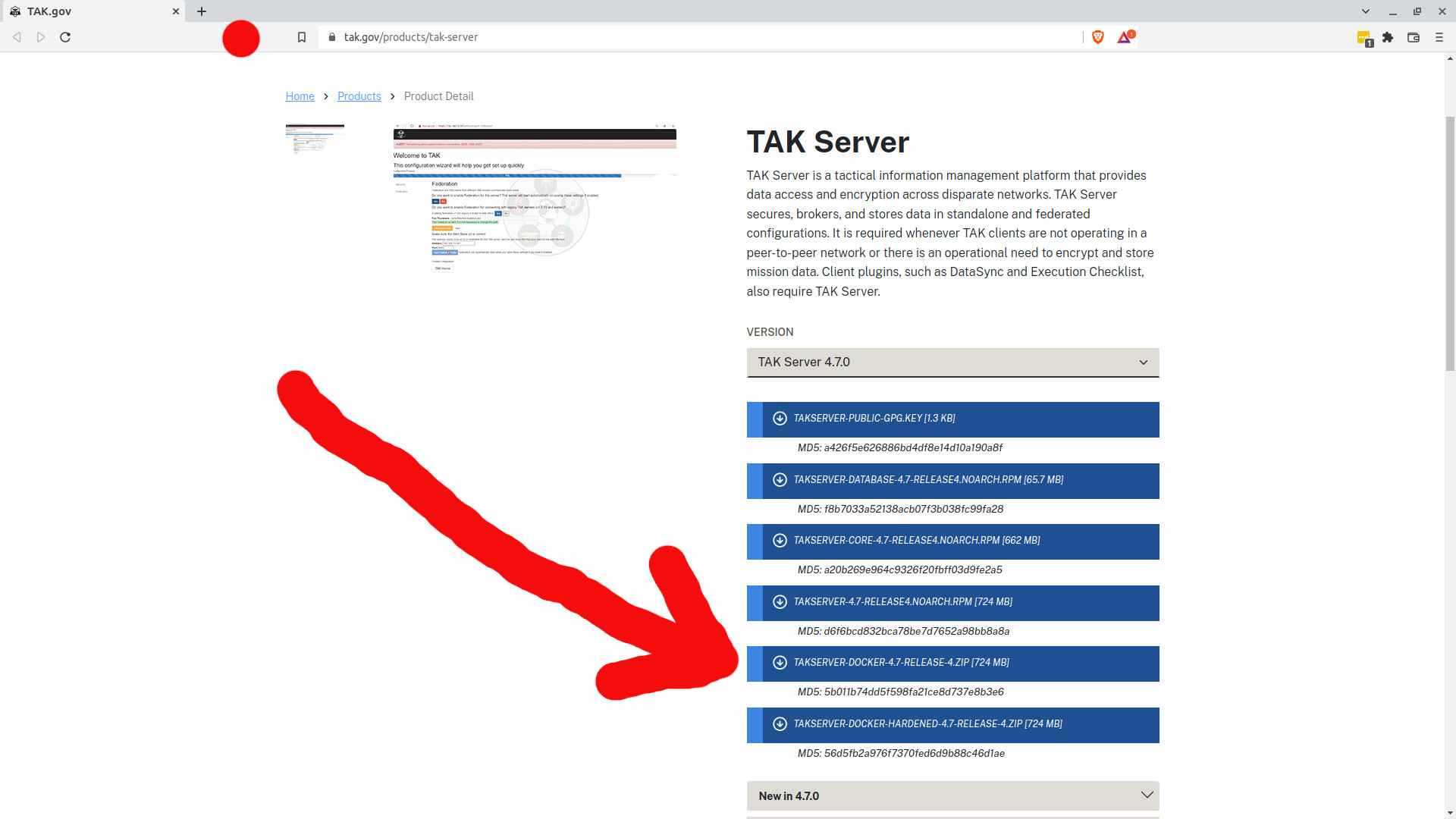Click download icon for TAKSERVER-PUBLIC-GPG.KEY
The height and width of the screenshot is (819, 1456).
780,419
